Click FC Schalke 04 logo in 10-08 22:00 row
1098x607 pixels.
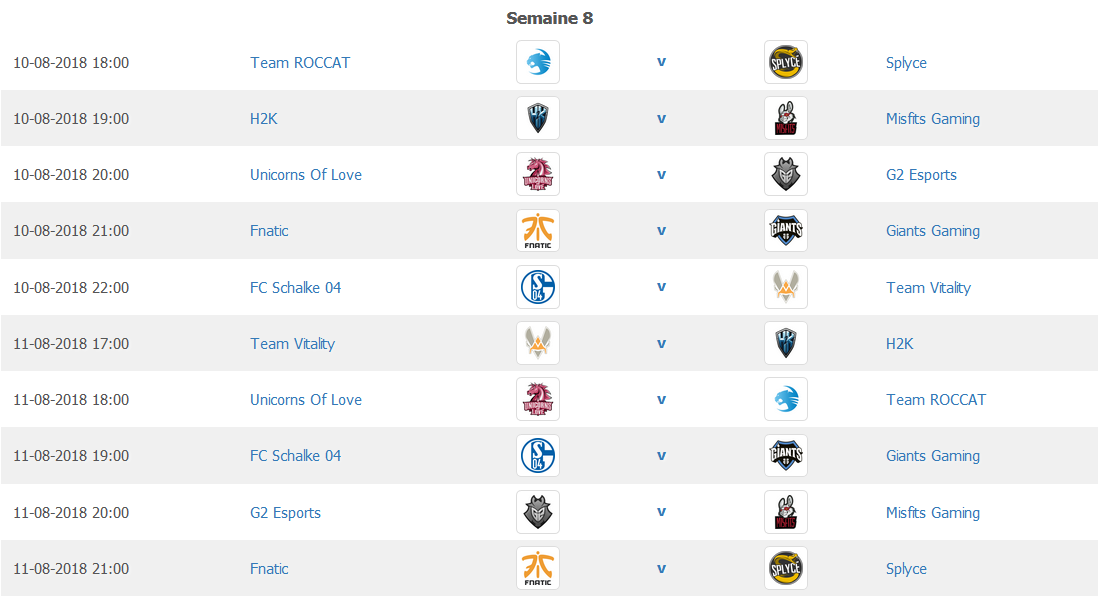pyautogui.click(x=538, y=287)
